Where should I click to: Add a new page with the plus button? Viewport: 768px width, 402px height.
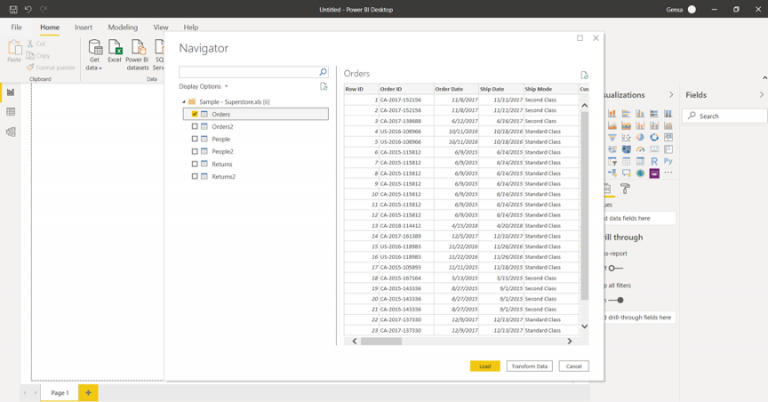coord(88,393)
